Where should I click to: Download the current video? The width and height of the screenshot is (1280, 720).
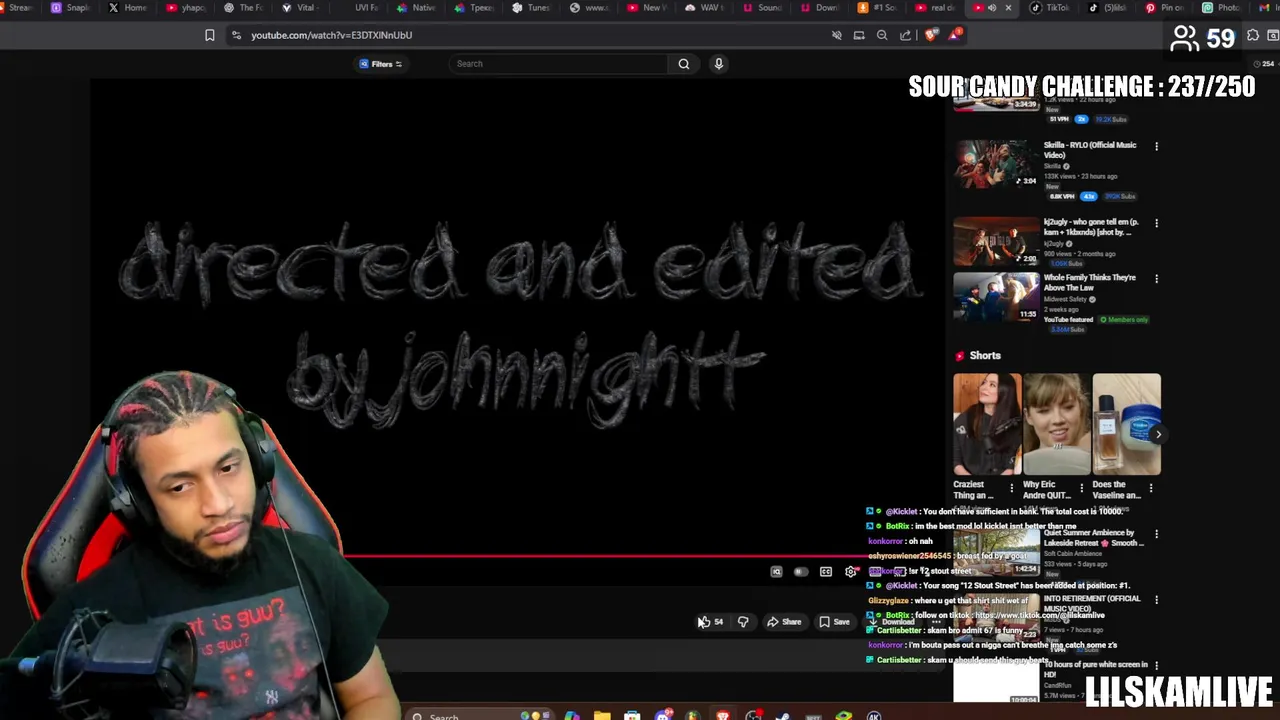click(891, 622)
